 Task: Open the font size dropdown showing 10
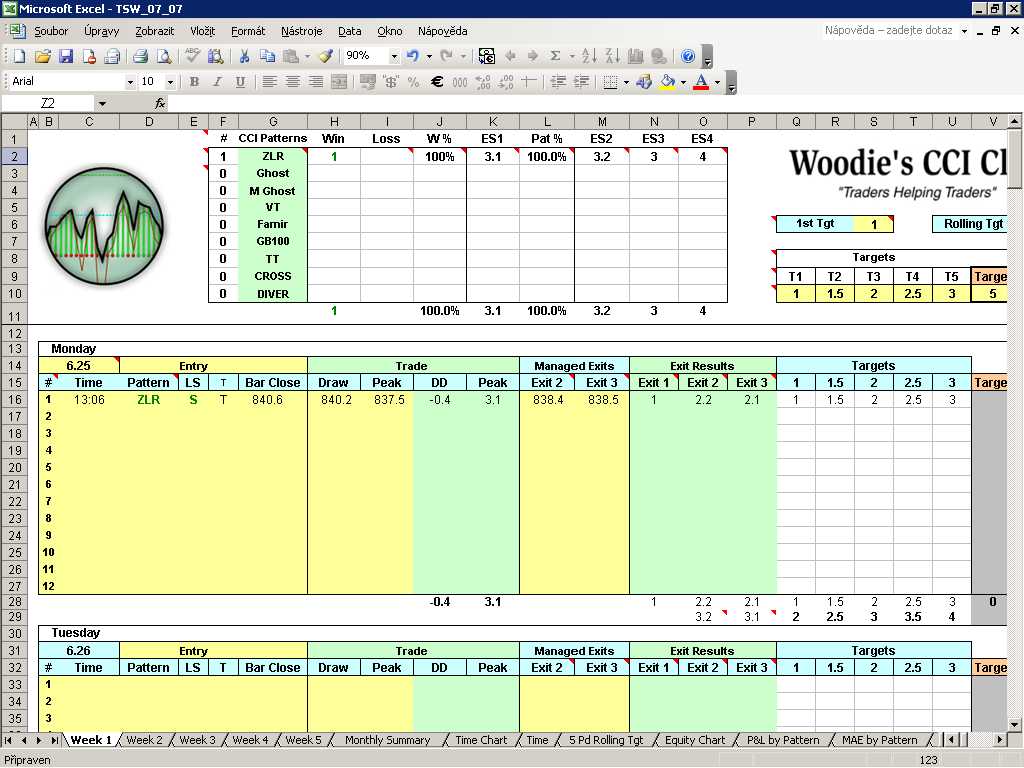[x=170, y=82]
